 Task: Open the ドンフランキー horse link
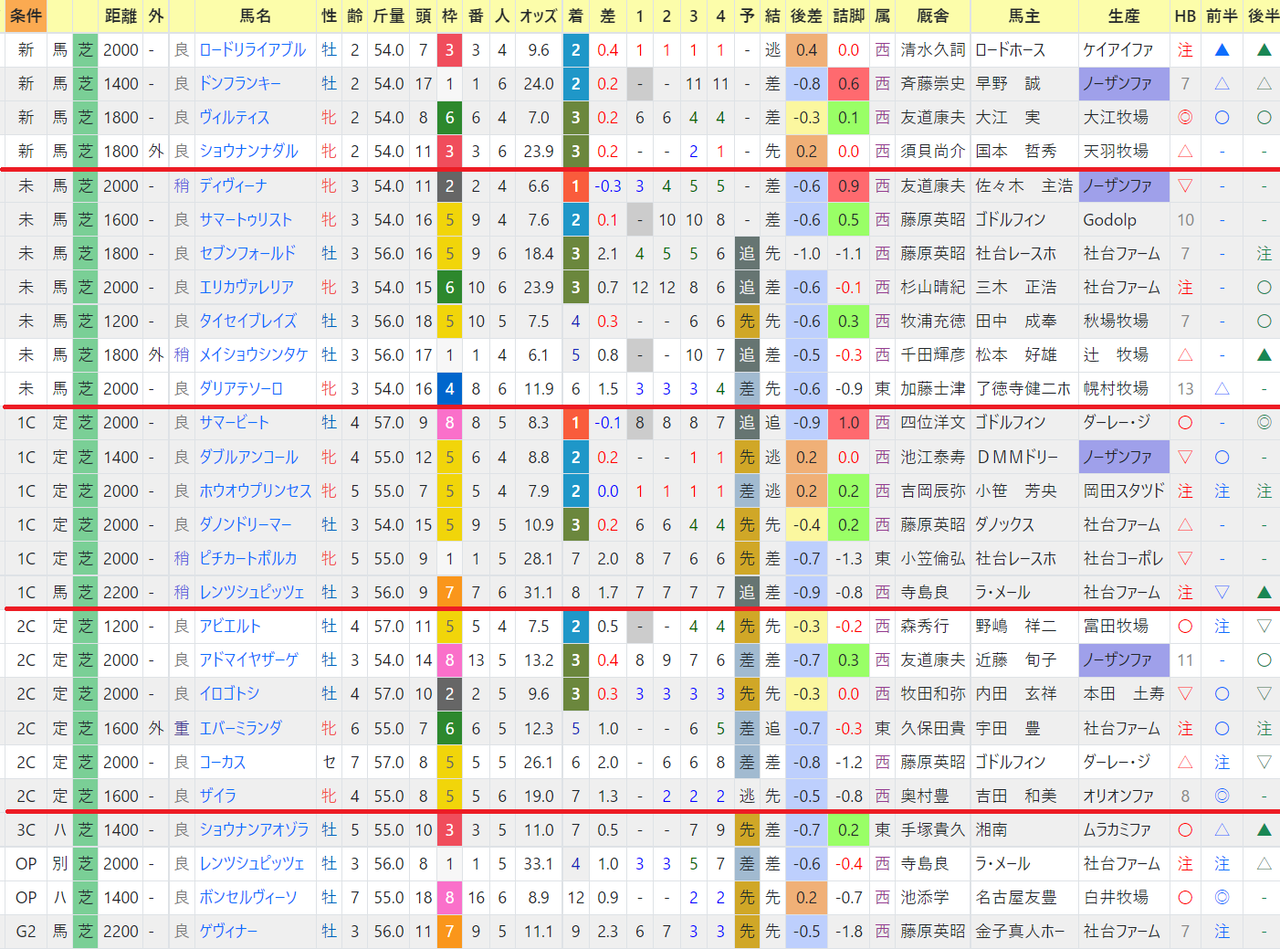pos(240,84)
